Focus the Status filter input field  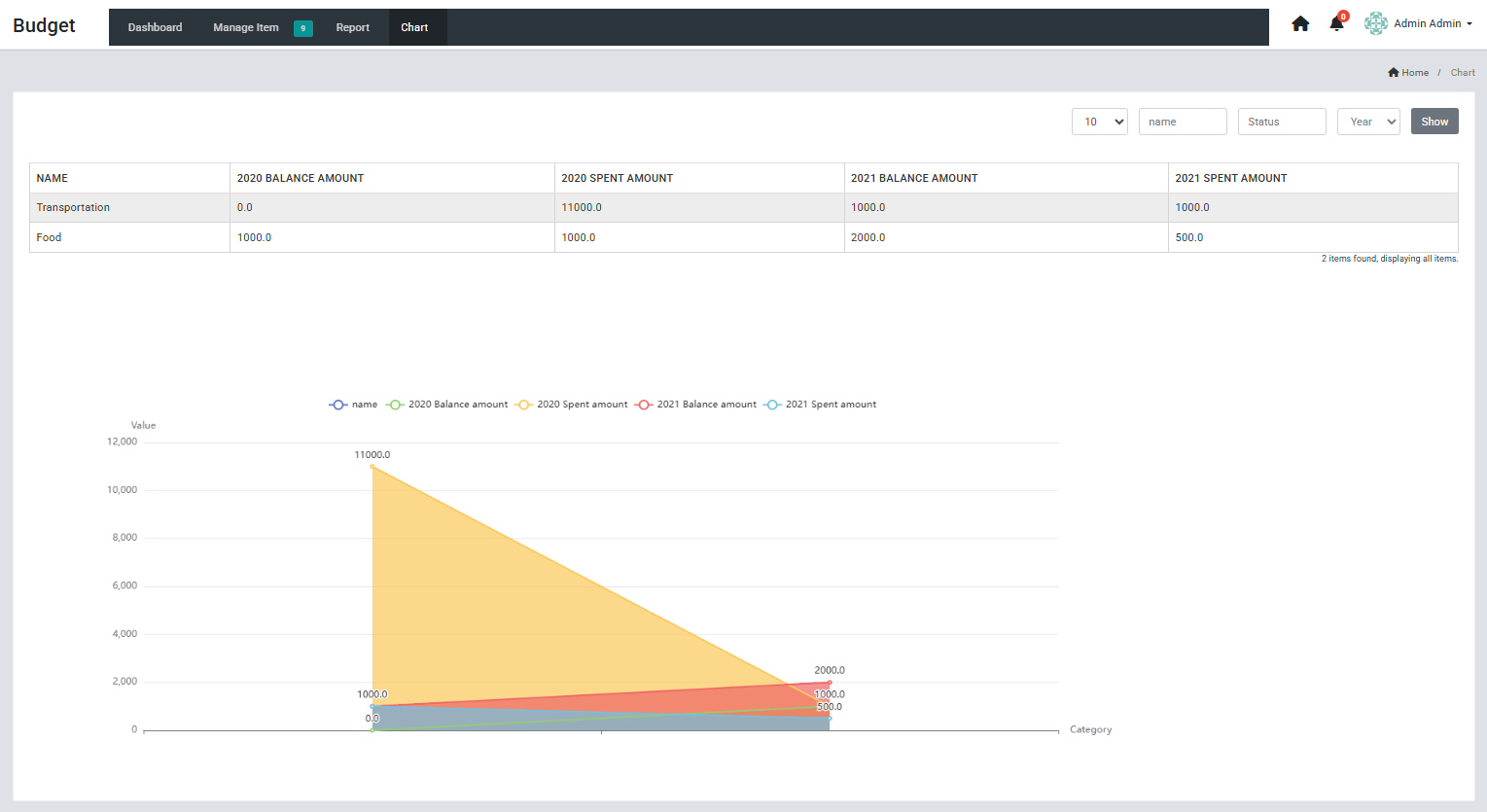tap(1282, 122)
